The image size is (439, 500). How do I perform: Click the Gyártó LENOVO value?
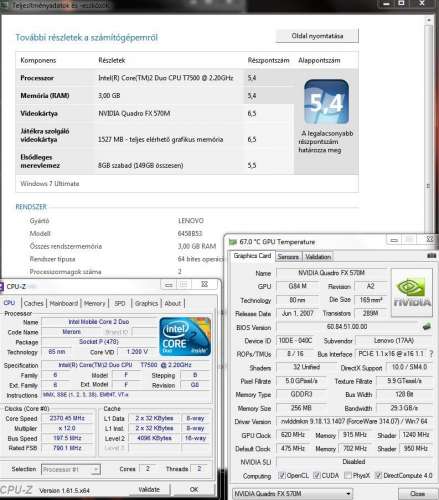pyautogui.click(x=191, y=221)
